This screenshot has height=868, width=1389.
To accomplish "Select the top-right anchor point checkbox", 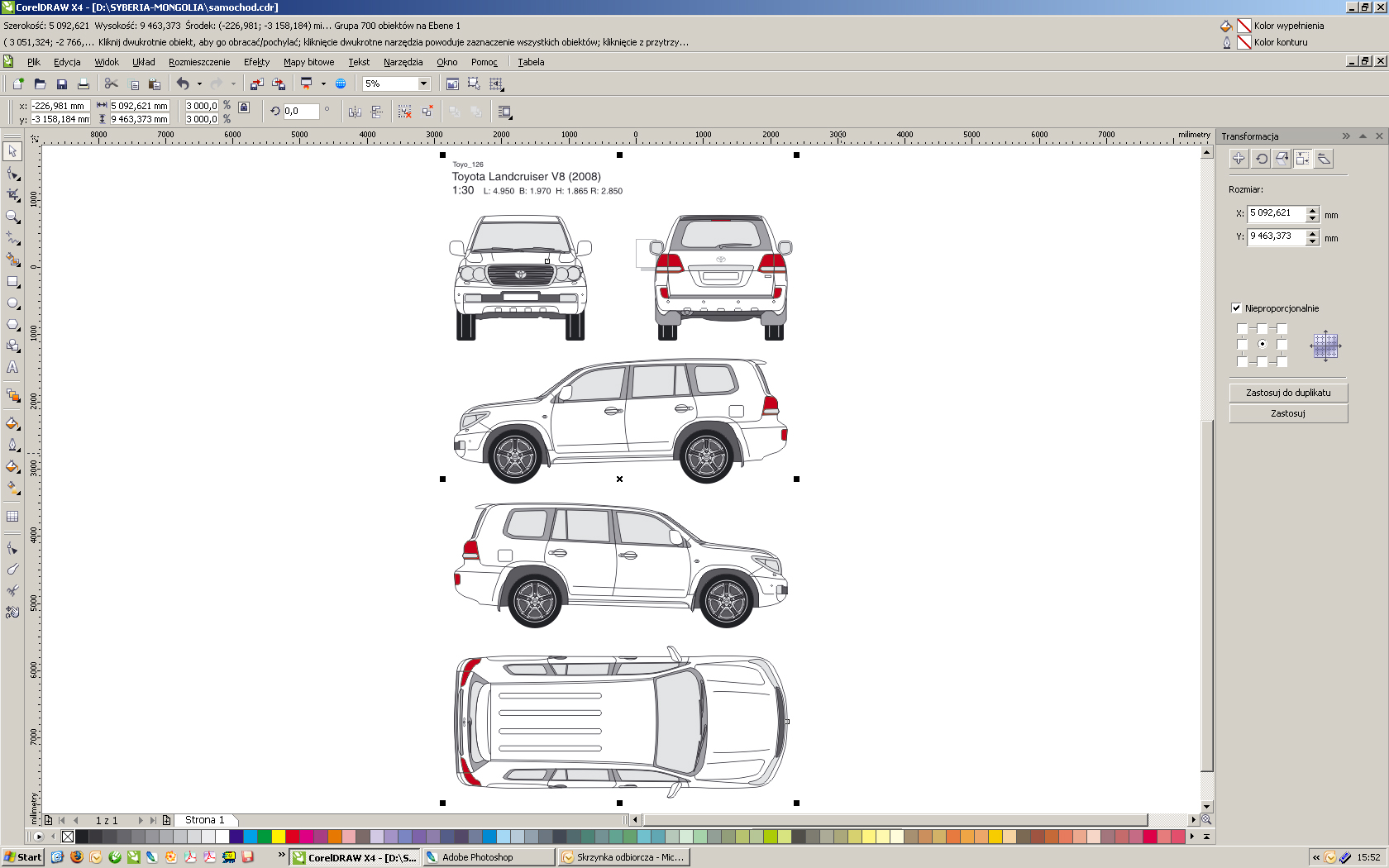I will pos(1282,328).
